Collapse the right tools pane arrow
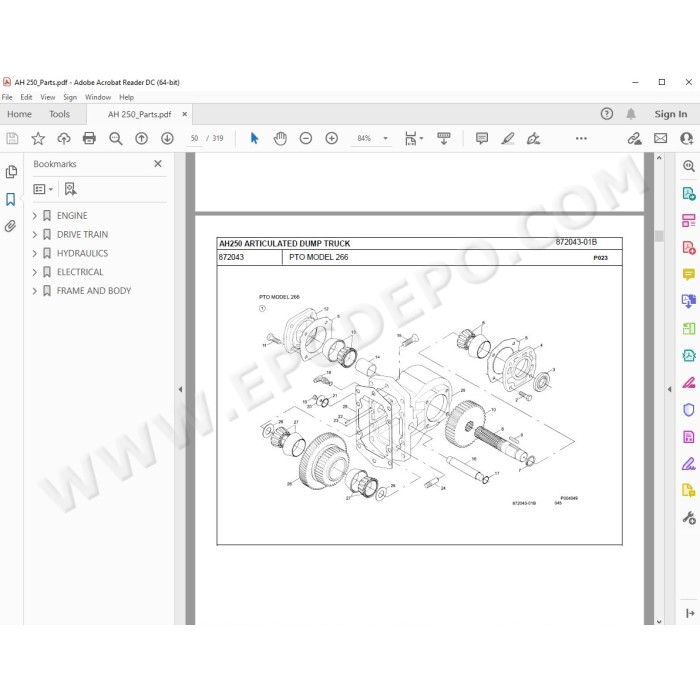This screenshot has width=700, height=700. tap(669, 389)
